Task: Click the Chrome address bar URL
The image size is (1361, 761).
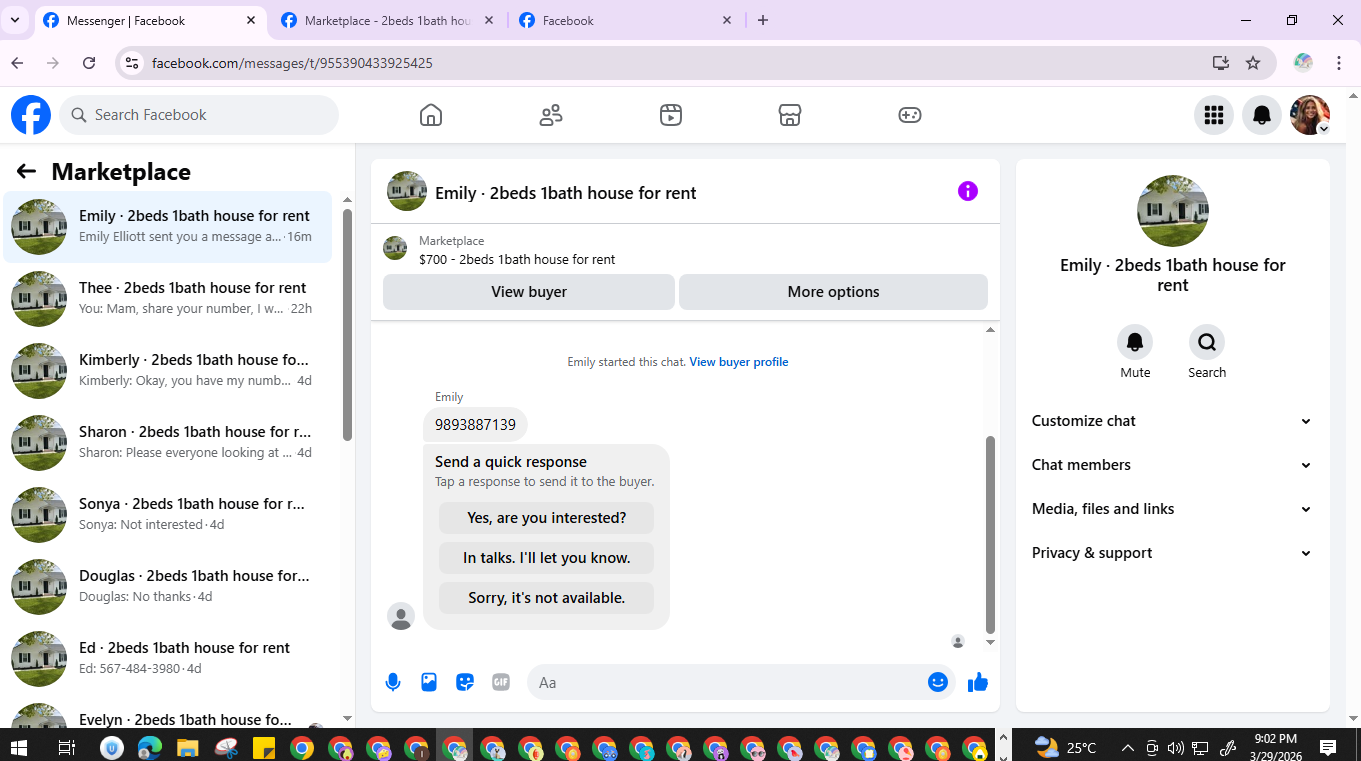Action: click(292, 63)
